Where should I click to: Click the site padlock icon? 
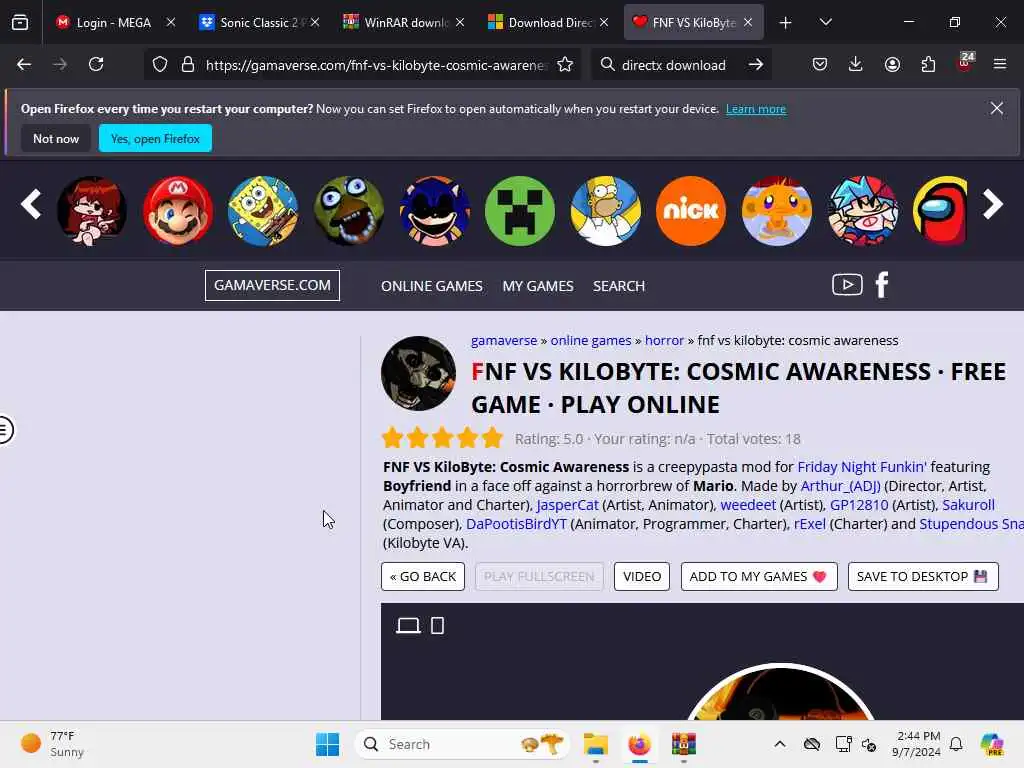pos(188,65)
